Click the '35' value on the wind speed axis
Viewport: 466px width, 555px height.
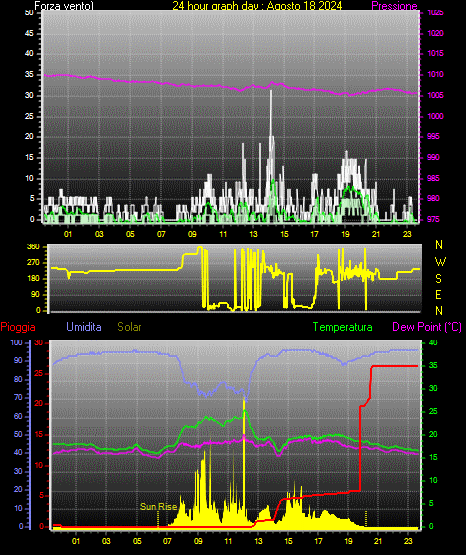(x=29, y=74)
